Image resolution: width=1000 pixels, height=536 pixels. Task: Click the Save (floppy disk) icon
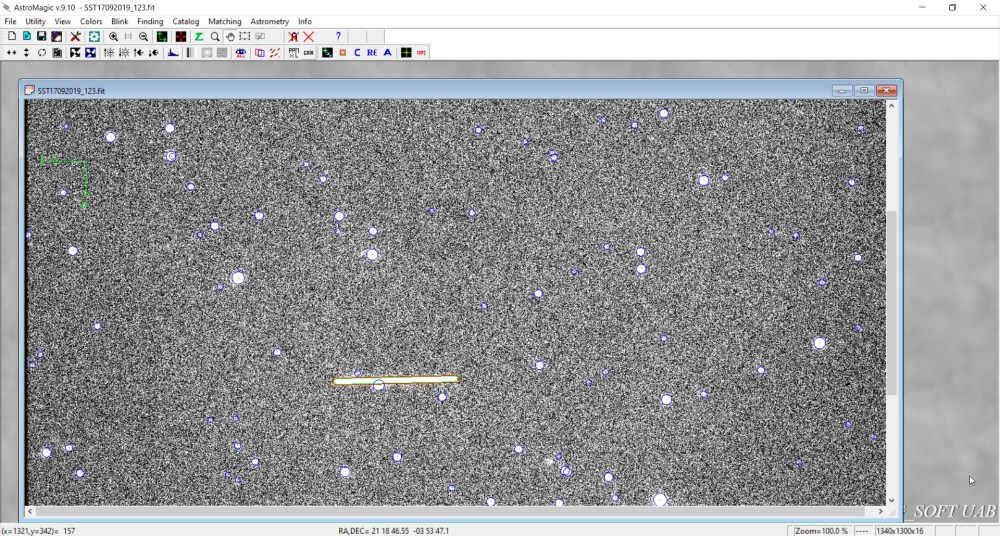(42, 36)
